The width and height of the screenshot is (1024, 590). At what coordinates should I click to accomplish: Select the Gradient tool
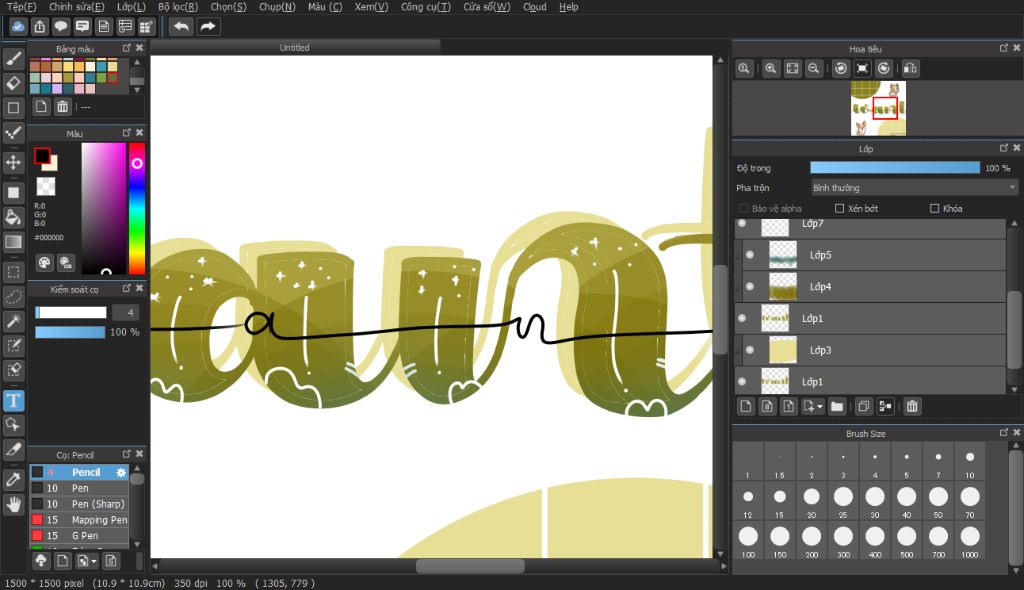coord(13,242)
